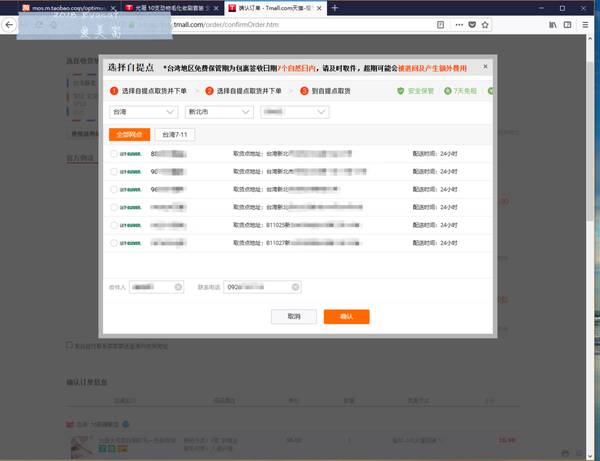Click the green 安全保管 shield badge
Image resolution: width=600 pixels, height=461 pixels.
416,91
